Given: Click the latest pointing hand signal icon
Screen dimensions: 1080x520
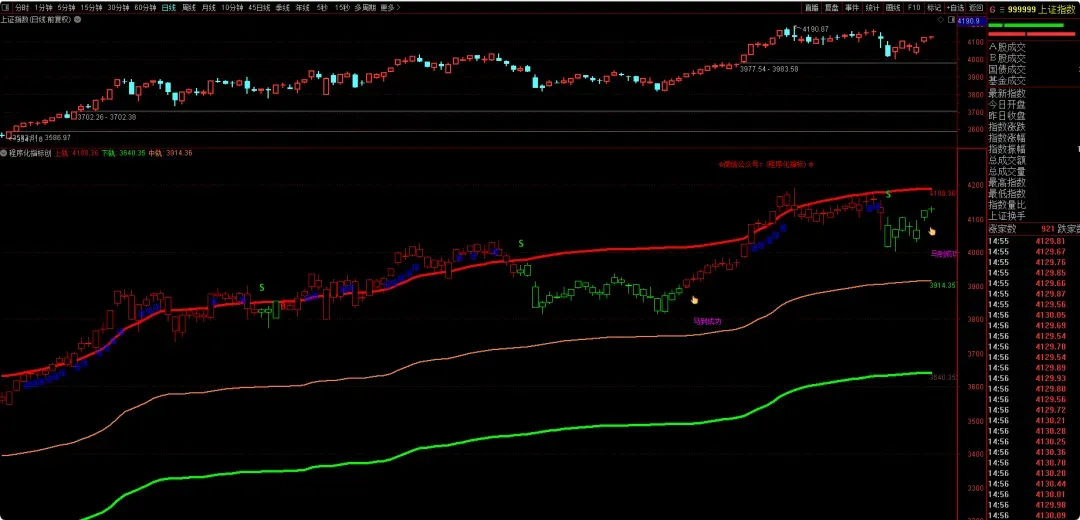Looking at the screenshot, I should tap(932, 231).
